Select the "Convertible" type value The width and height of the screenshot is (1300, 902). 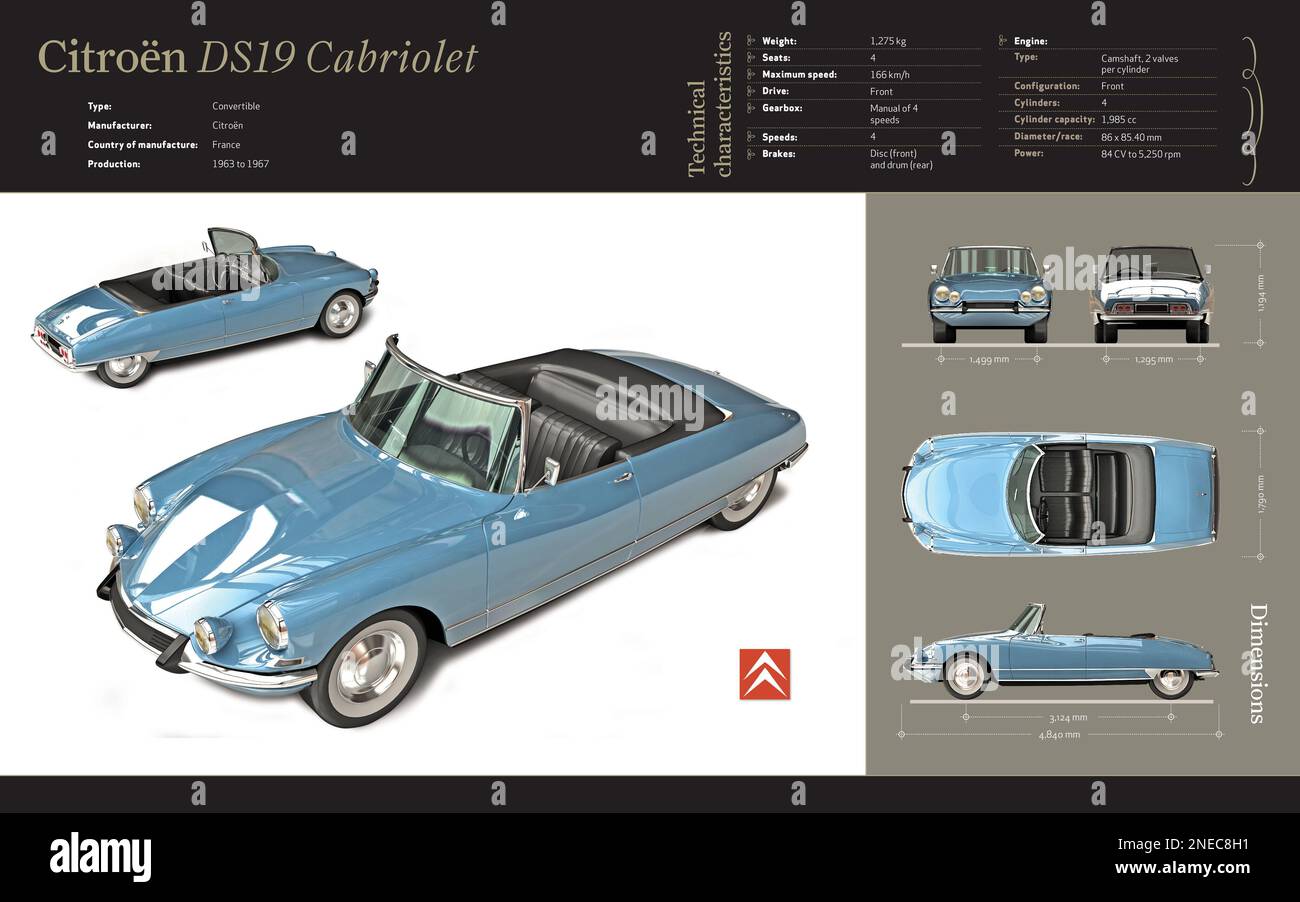tap(236, 106)
